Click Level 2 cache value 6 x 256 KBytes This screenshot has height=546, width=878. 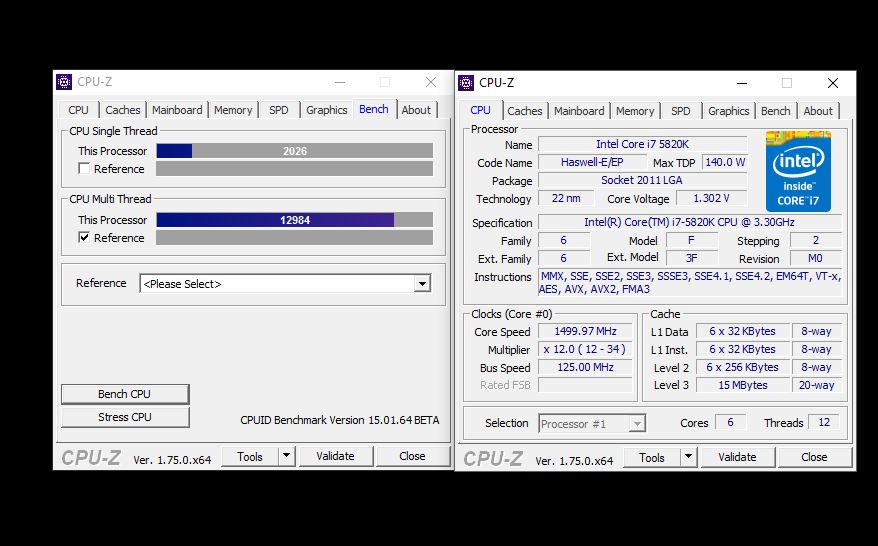742,367
